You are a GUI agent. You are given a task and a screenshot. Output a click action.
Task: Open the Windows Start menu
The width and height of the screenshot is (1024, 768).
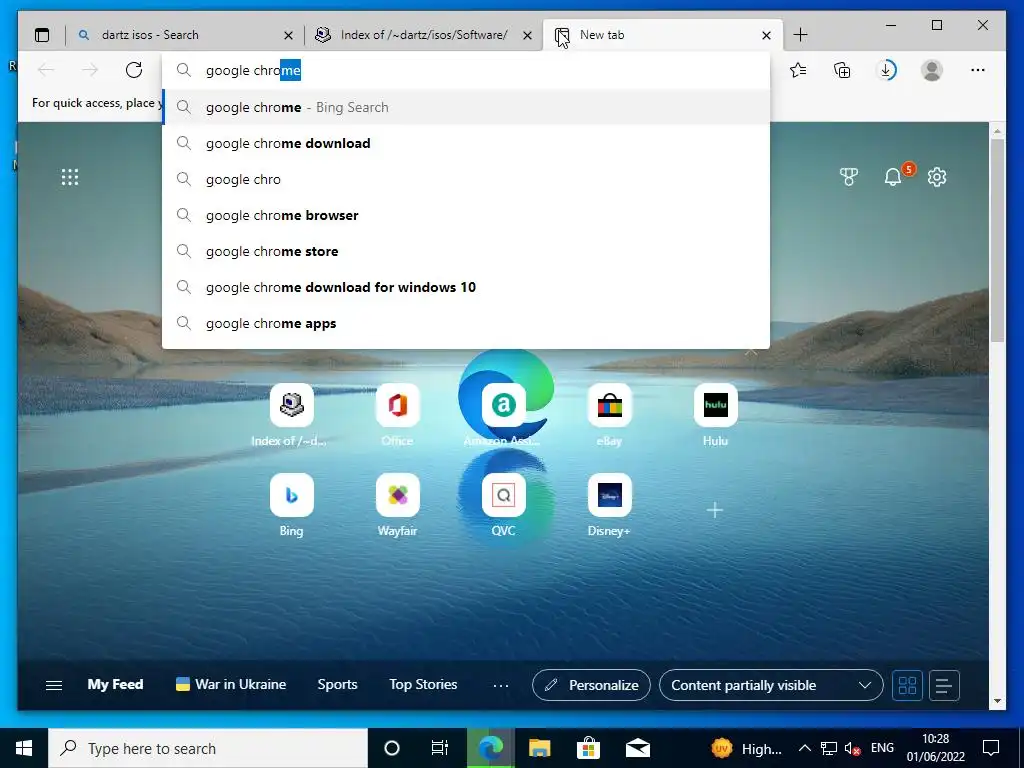coord(24,748)
